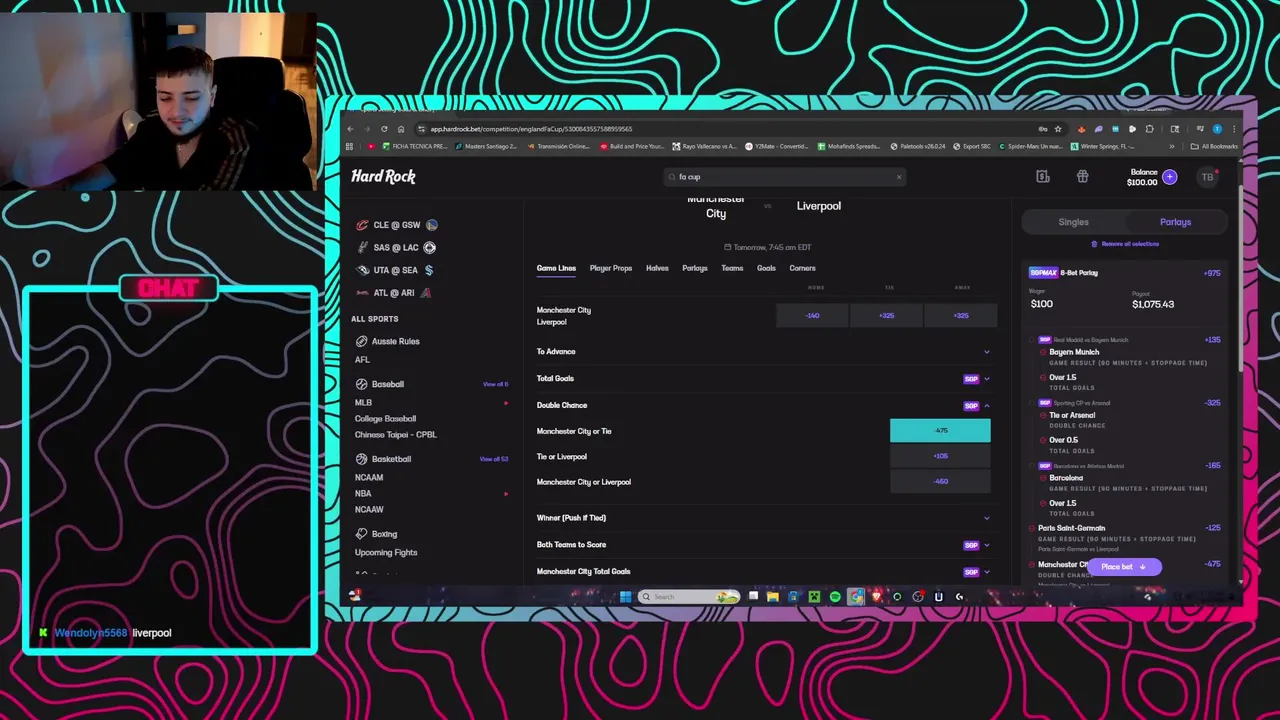
Task: Remove the Tie or Arsenal selection
Action: [1043, 415]
